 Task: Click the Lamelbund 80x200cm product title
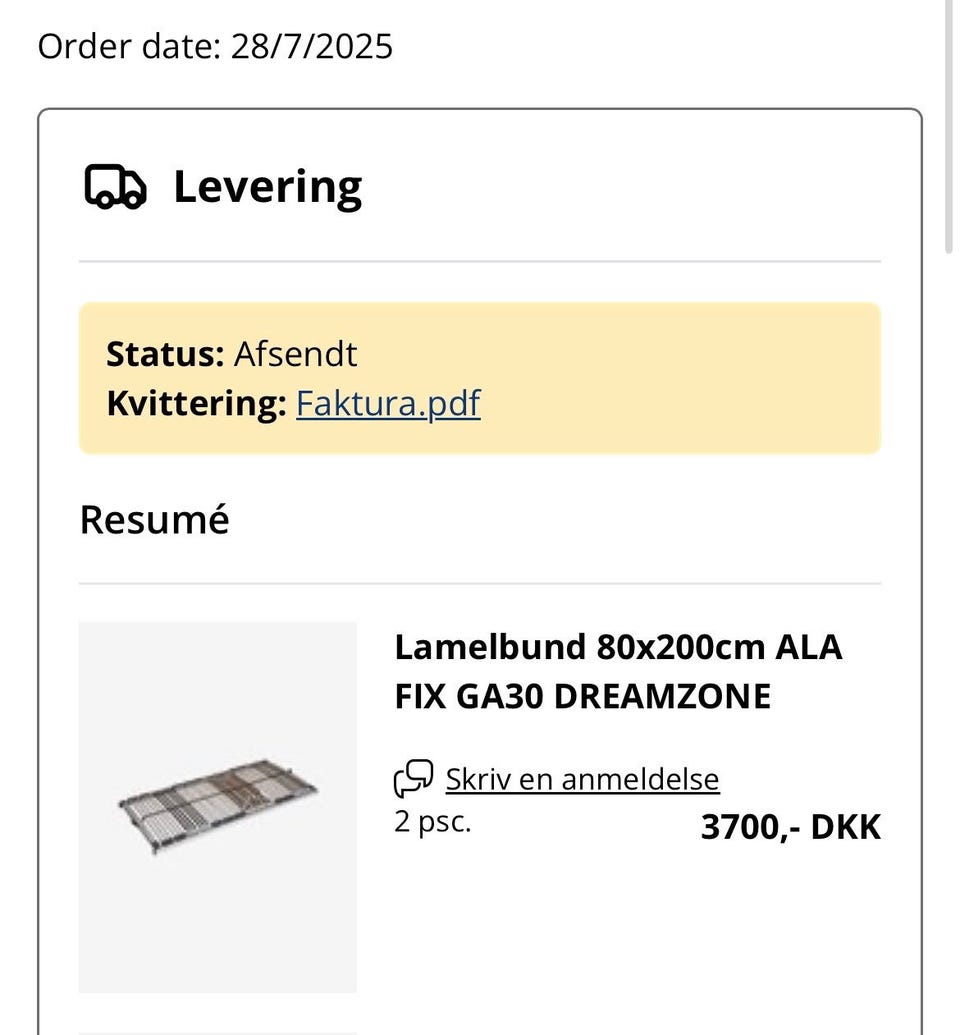click(618, 647)
